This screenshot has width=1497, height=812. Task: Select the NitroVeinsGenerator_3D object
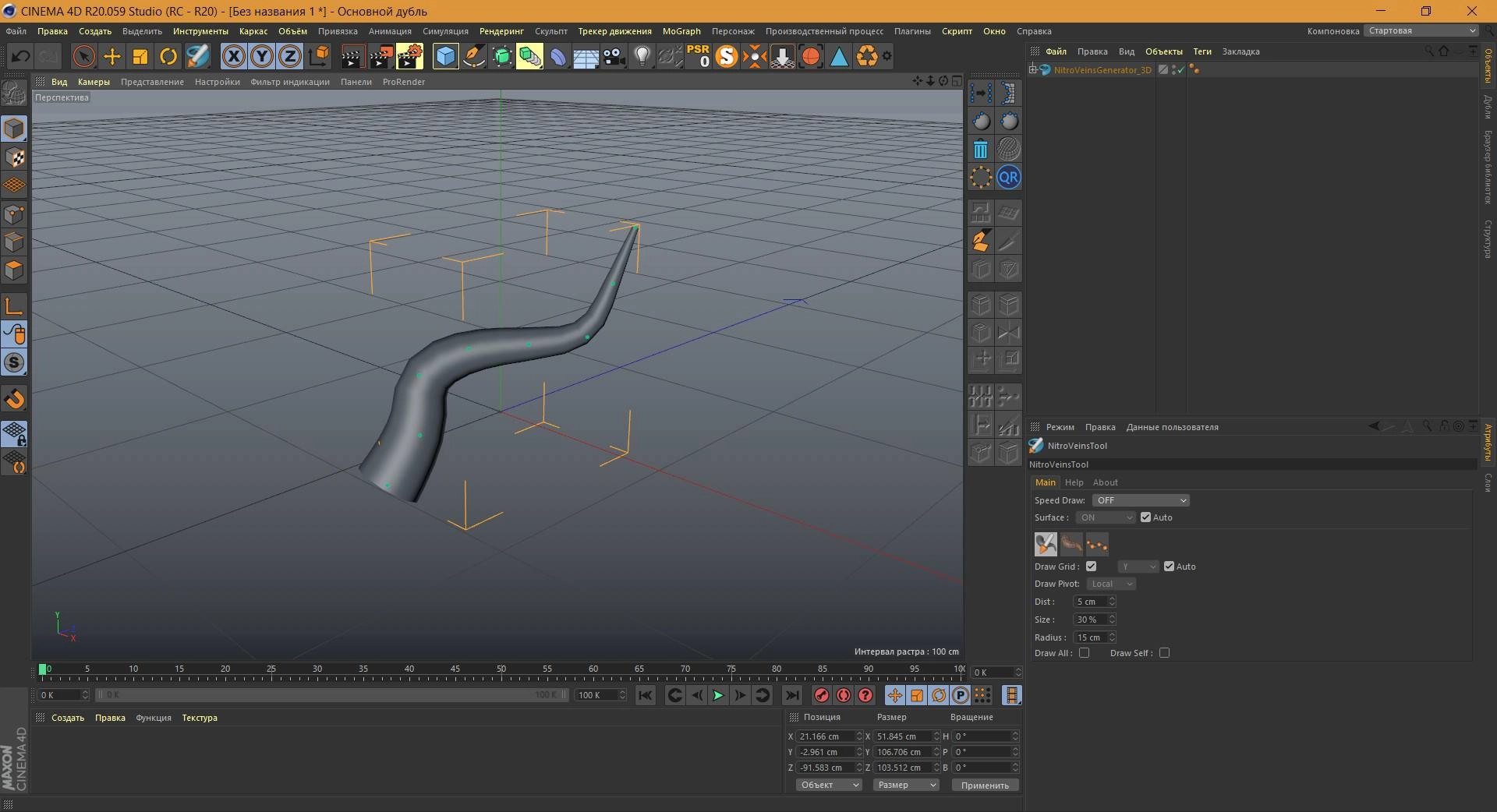click(x=1102, y=69)
